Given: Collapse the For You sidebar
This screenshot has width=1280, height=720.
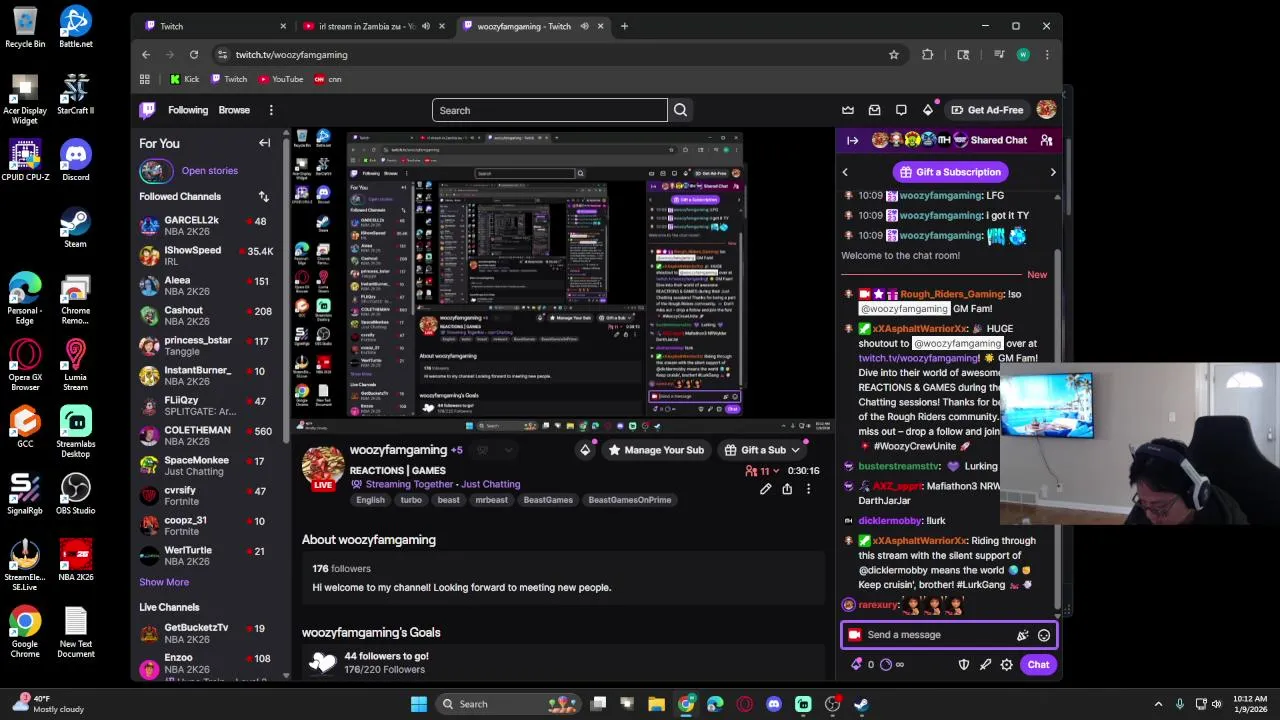Looking at the screenshot, I should (x=264, y=143).
